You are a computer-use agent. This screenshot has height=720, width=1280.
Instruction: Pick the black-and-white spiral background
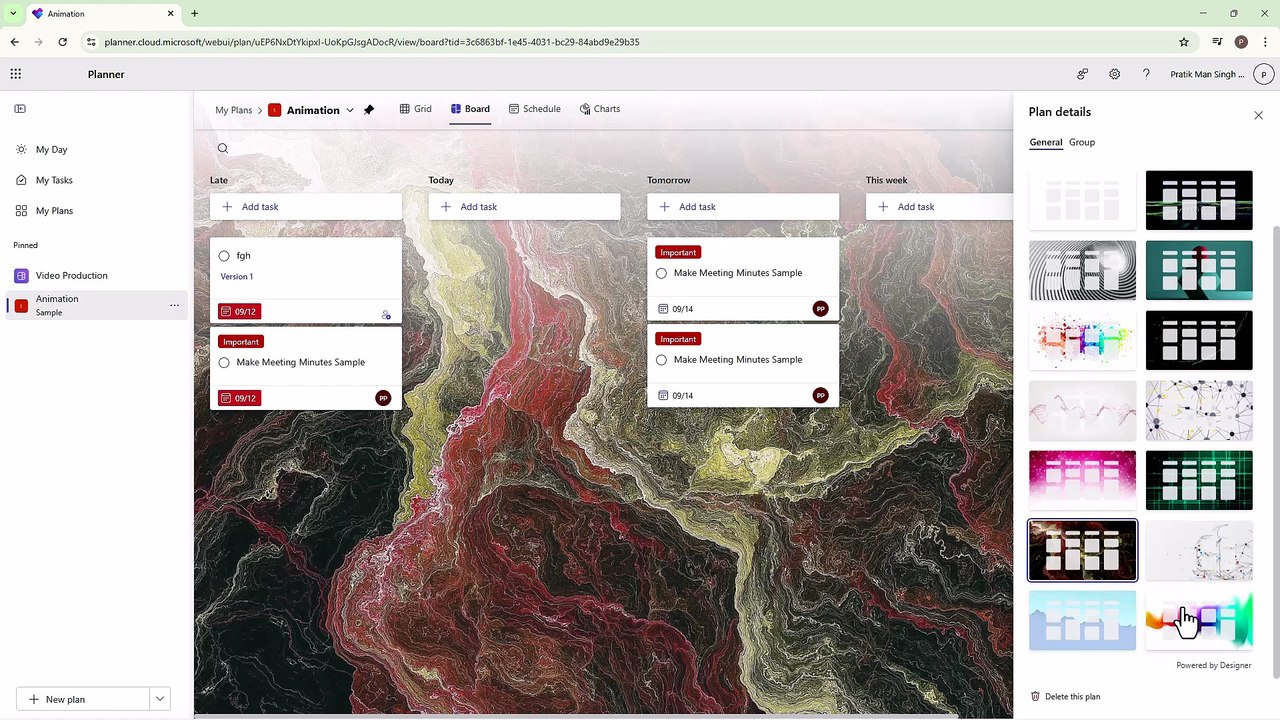pos(1082,270)
